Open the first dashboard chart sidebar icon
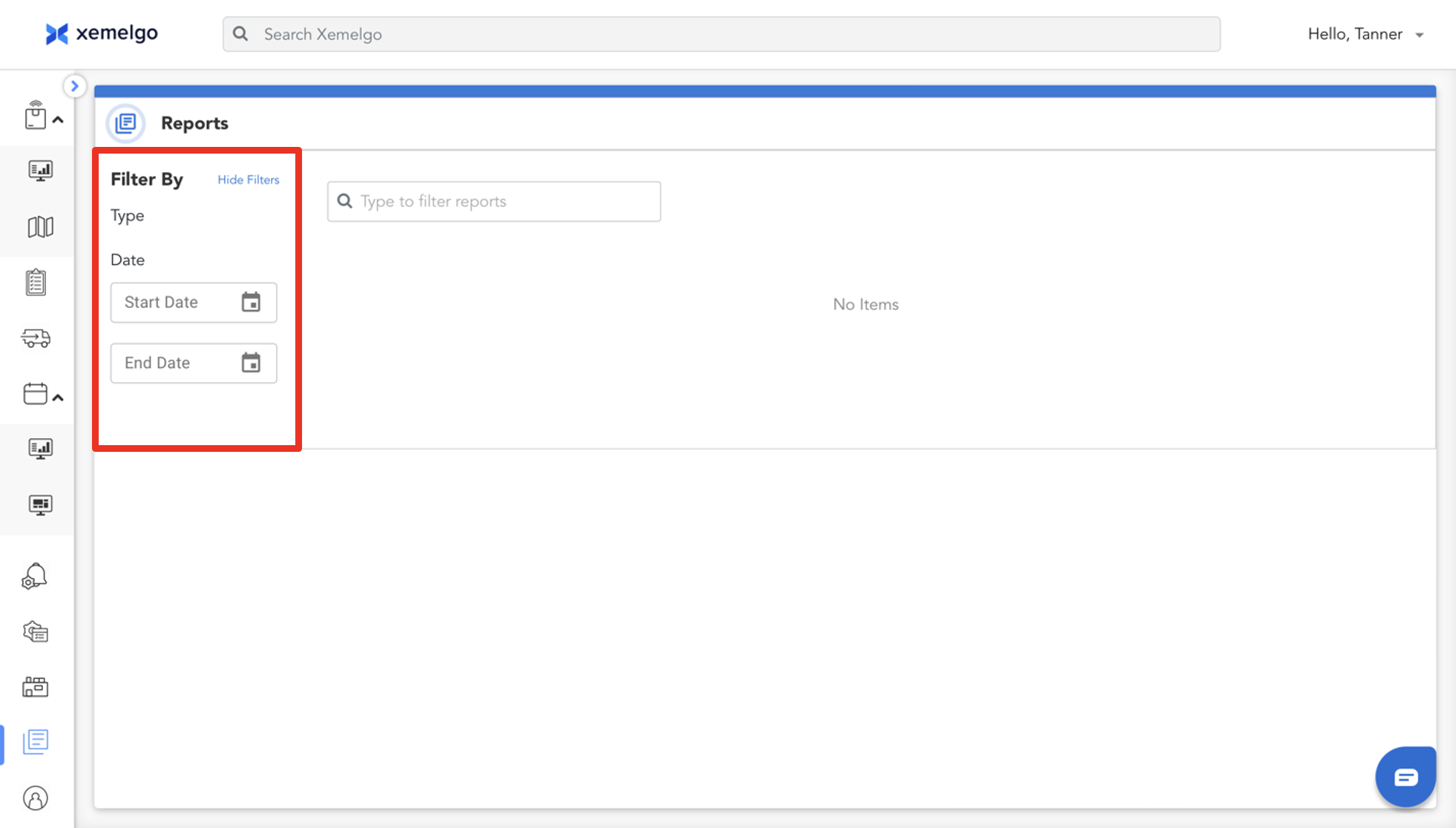Screen dimensions: 1456x828 pyautogui.click(x=40, y=171)
